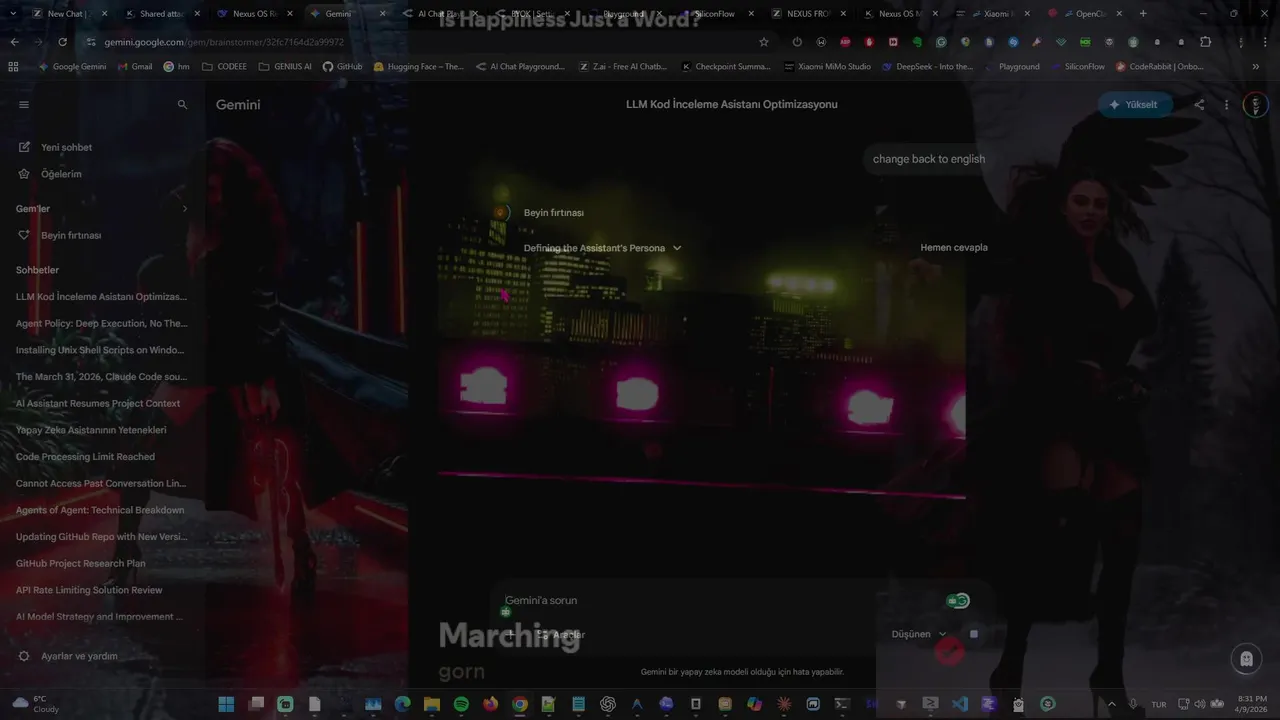This screenshot has width=1280, height=720.
Task: Open the Xiaomi MiMo Studio bookmark
Action: tap(827, 67)
